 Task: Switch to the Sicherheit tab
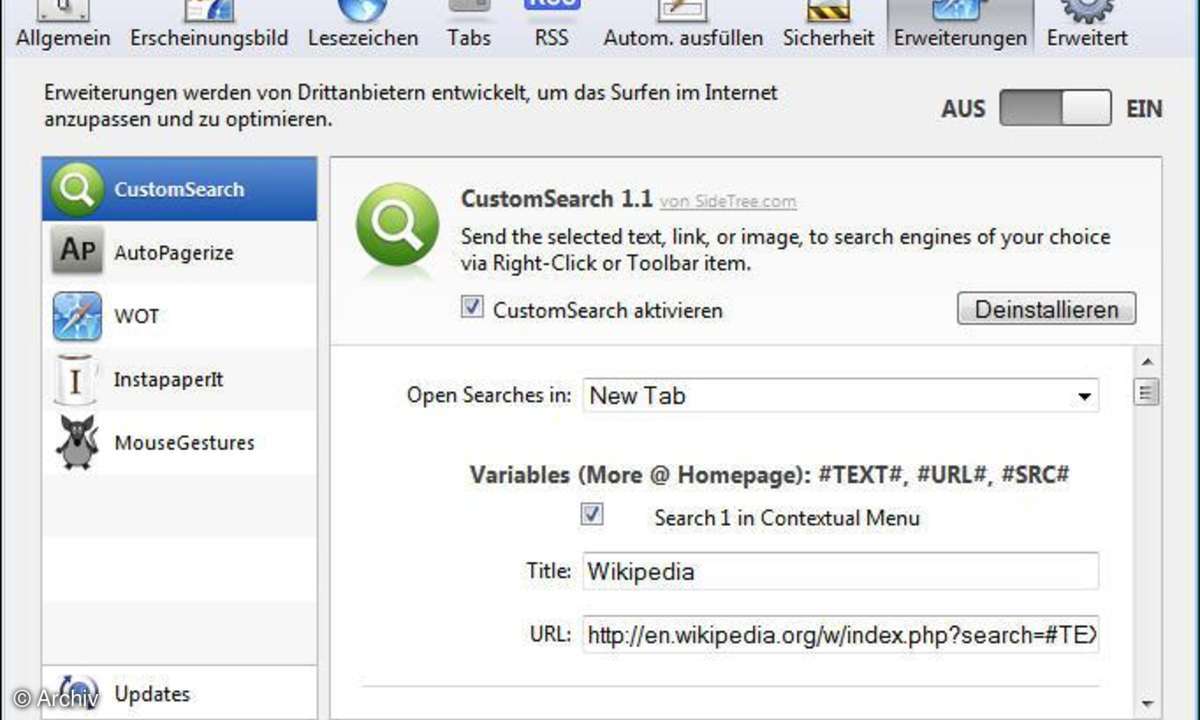tap(829, 27)
